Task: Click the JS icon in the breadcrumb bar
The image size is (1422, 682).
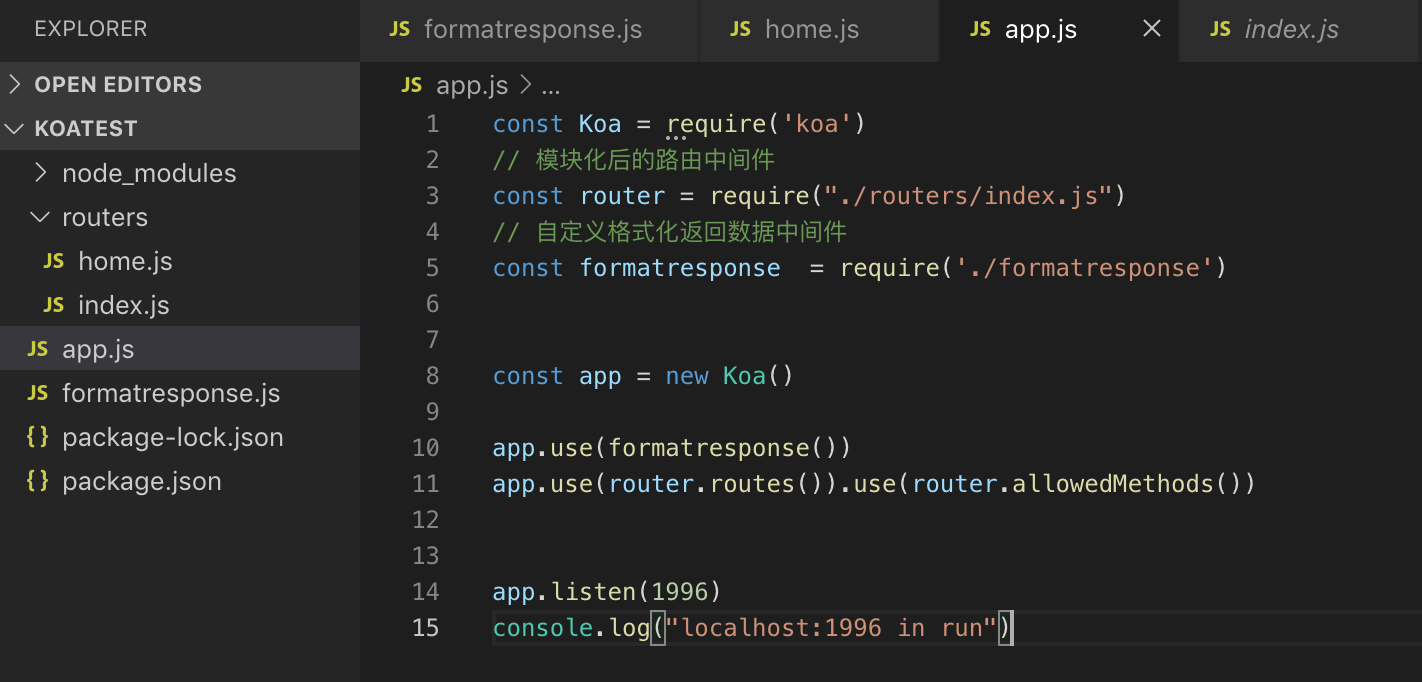Action: pyautogui.click(x=411, y=86)
